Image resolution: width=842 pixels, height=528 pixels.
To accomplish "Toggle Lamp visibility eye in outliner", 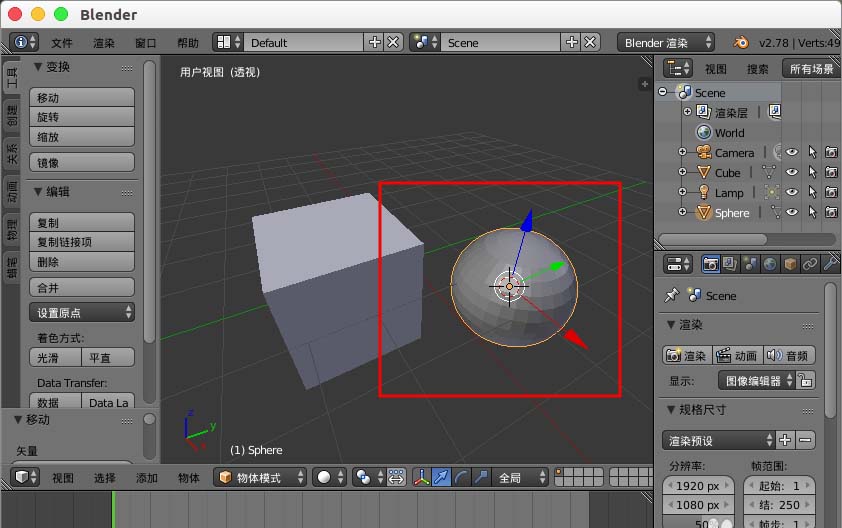I will coord(792,192).
